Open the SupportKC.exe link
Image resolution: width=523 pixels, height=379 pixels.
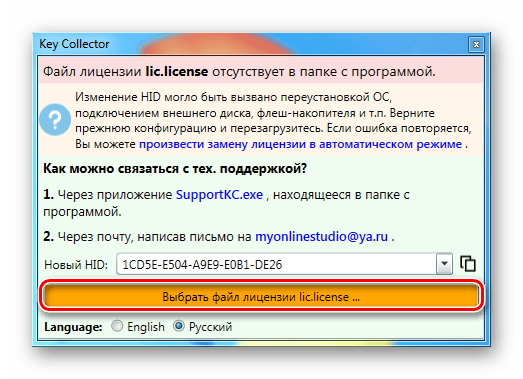pyautogui.click(x=219, y=195)
